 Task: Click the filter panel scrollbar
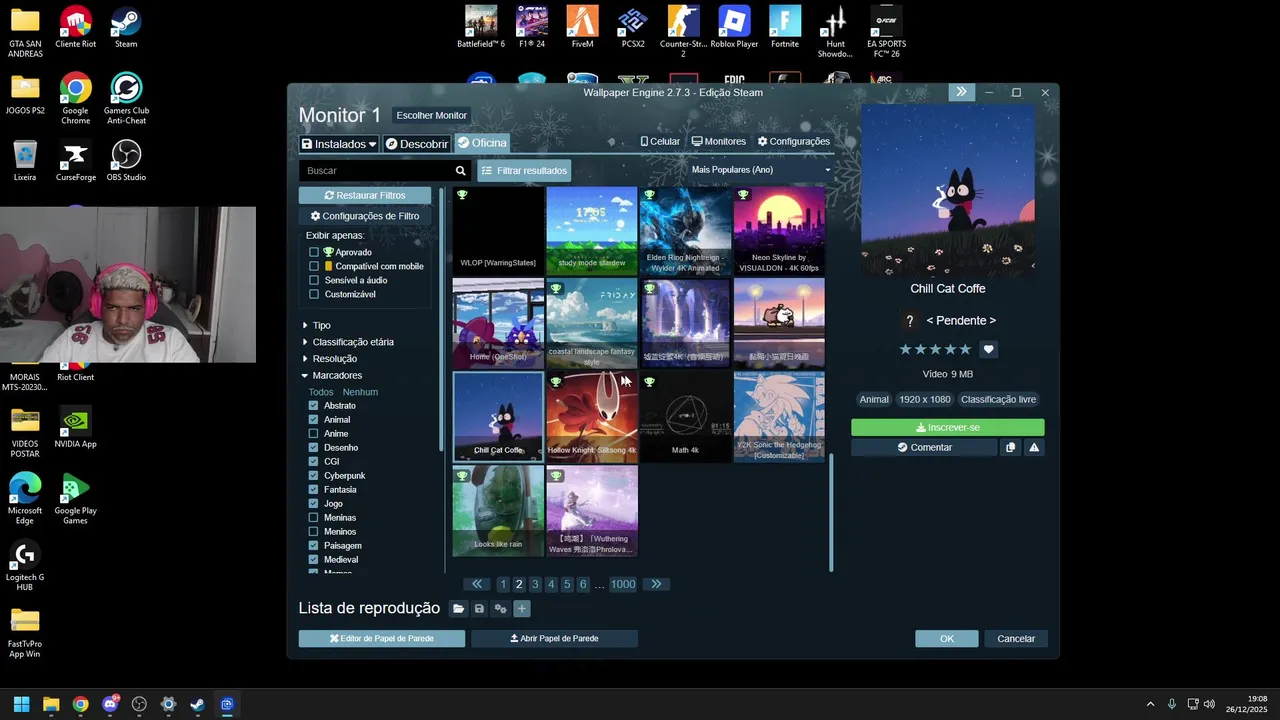[x=441, y=320]
